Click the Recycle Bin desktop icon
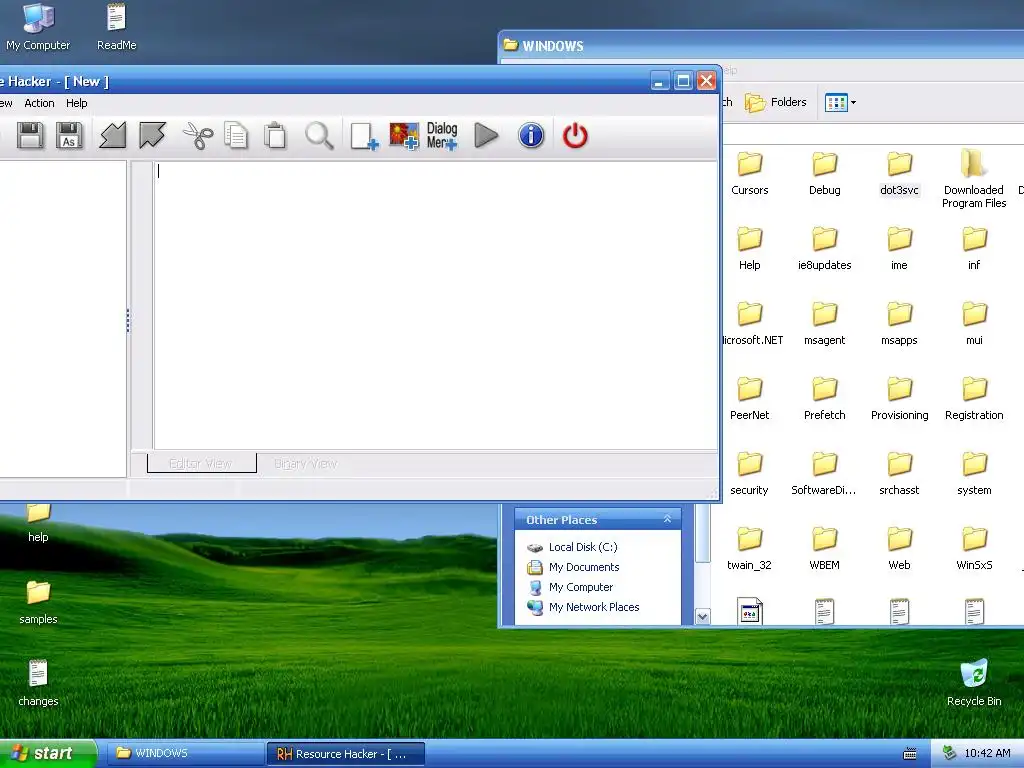The width and height of the screenshot is (1024, 768). 974,683
